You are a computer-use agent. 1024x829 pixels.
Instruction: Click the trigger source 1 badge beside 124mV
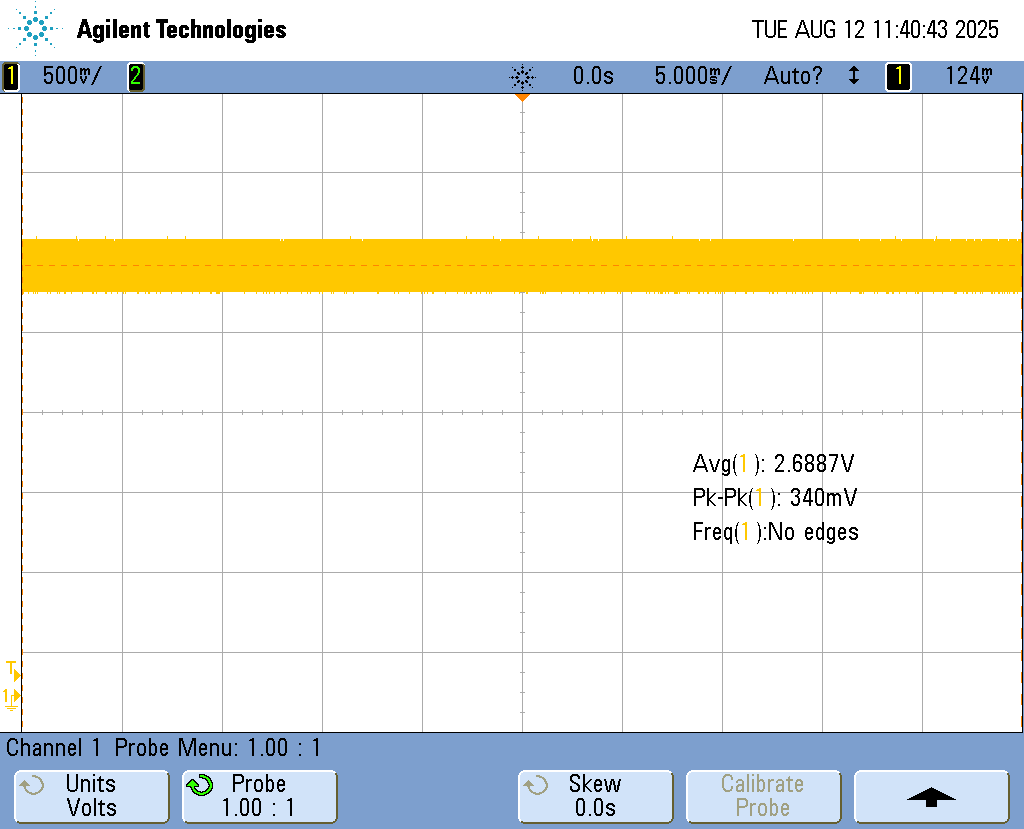coord(898,76)
